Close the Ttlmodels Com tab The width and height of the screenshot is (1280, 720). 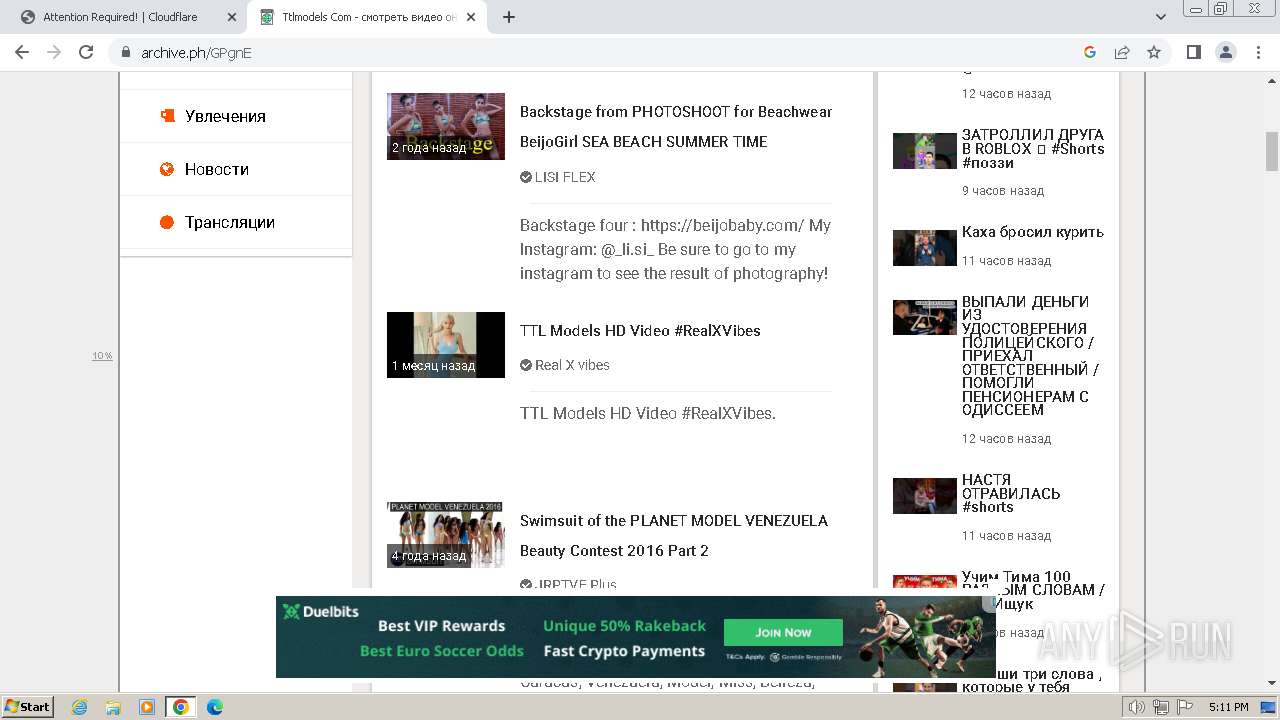471,17
